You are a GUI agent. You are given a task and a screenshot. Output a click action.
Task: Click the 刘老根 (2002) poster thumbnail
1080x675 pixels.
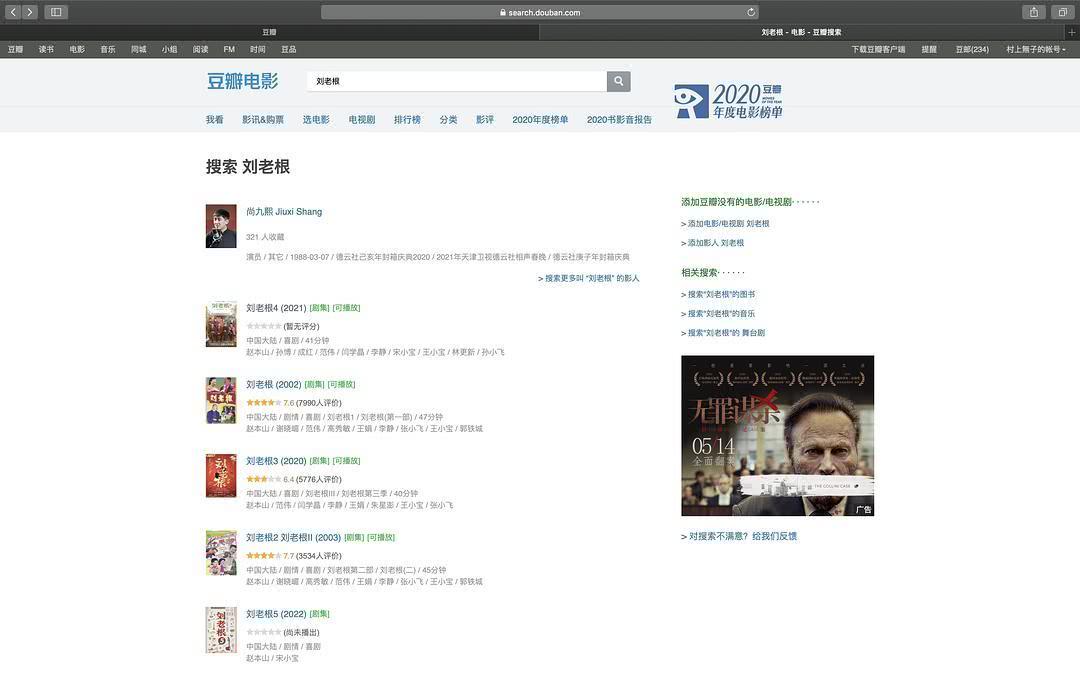[221, 400]
